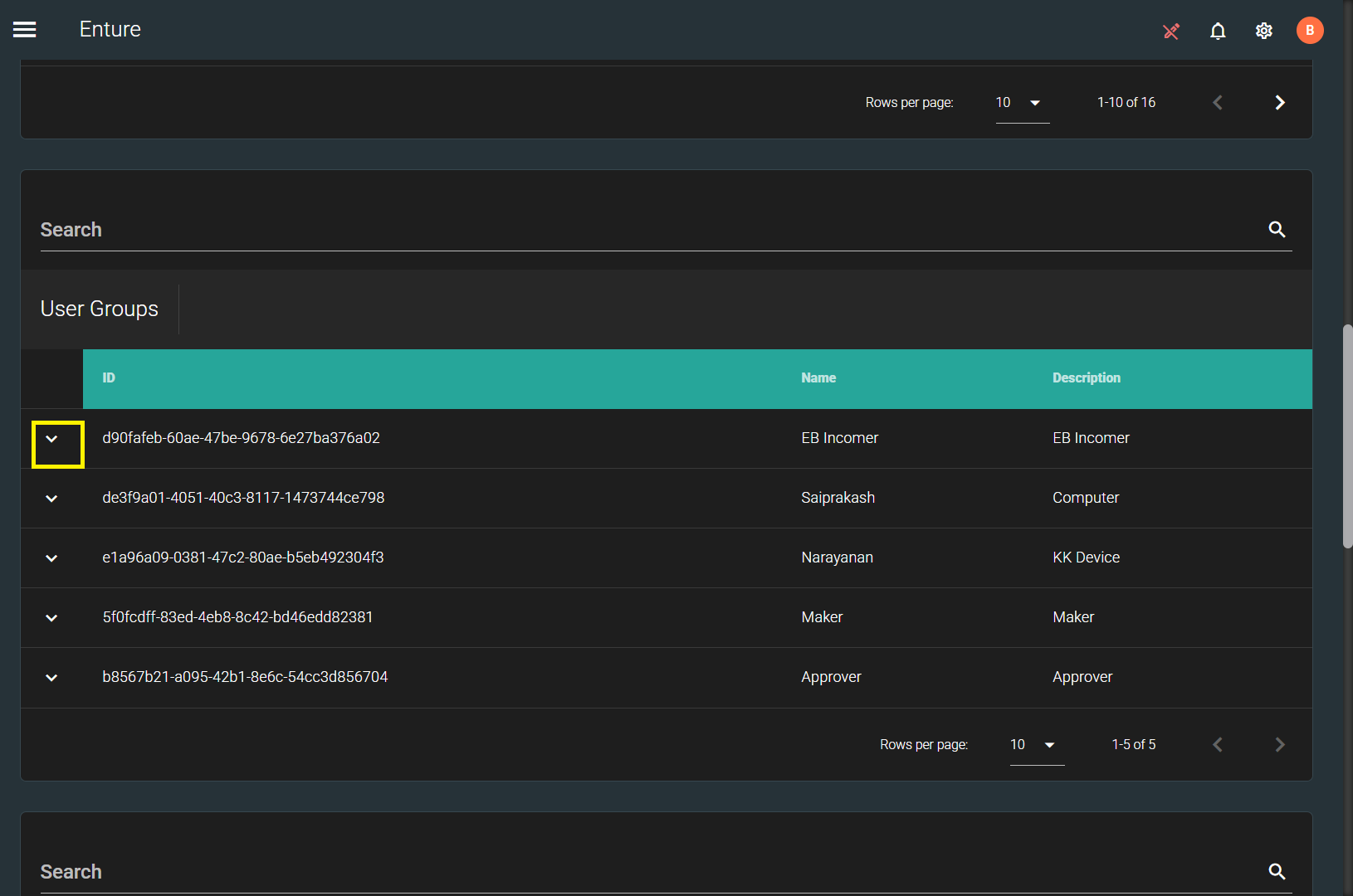The image size is (1353, 896).
Task: Expand the Narayanan group row
Action: click(x=51, y=558)
